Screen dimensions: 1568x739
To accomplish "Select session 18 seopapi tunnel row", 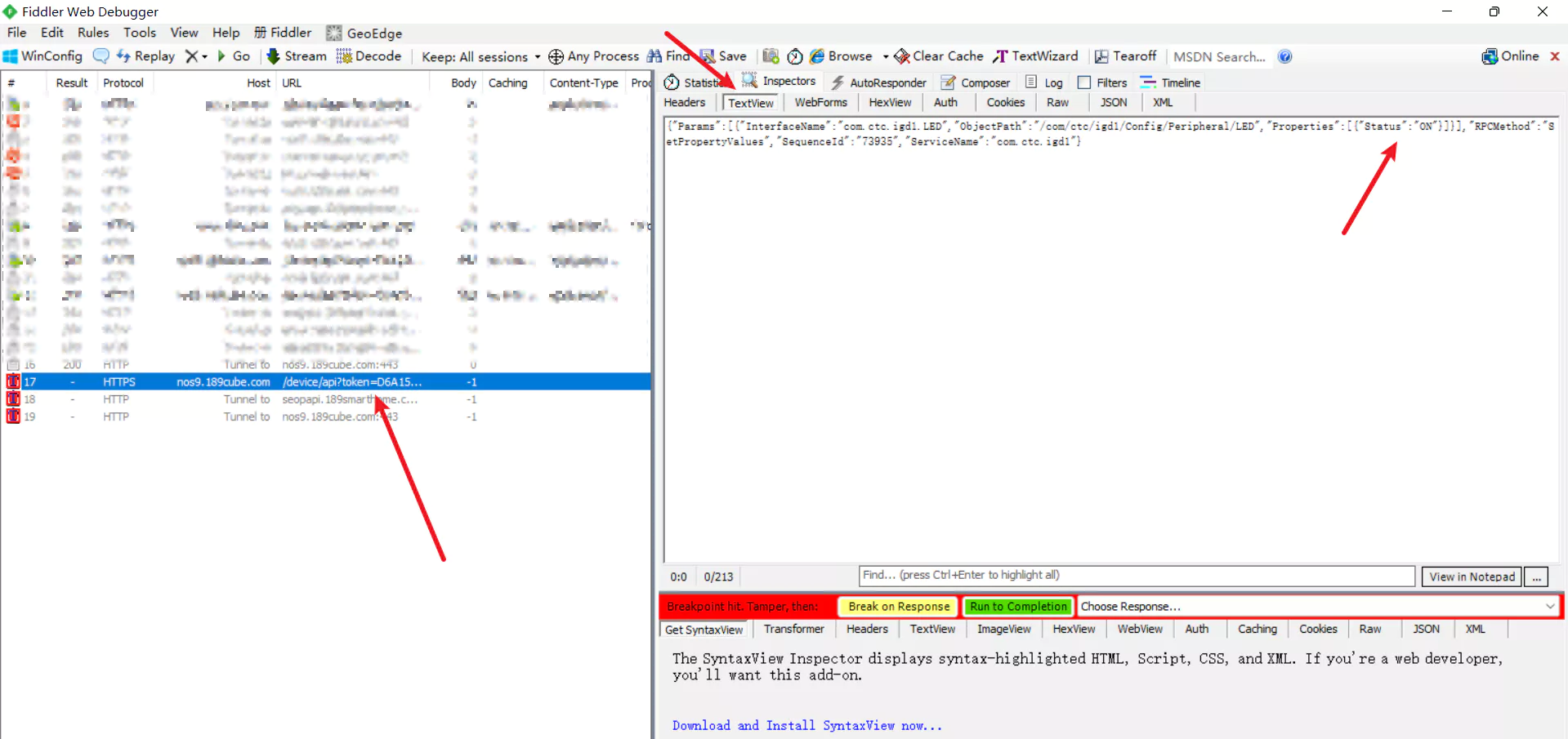I will pos(327,399).
